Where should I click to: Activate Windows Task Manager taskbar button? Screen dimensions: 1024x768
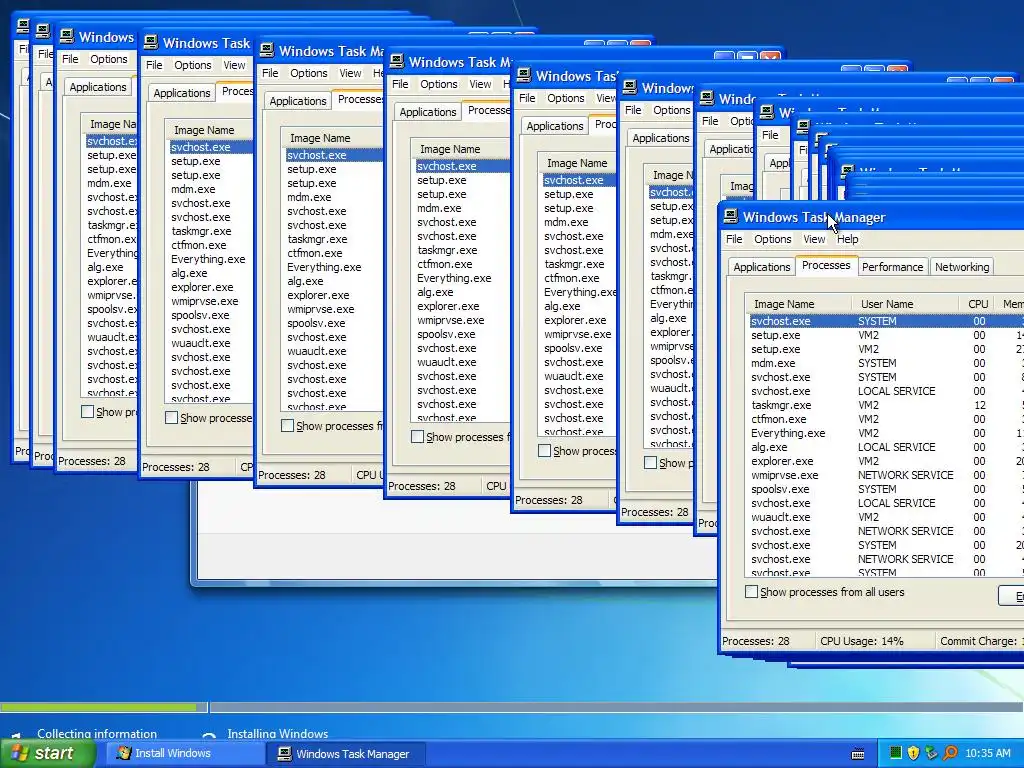click(346, 754)
